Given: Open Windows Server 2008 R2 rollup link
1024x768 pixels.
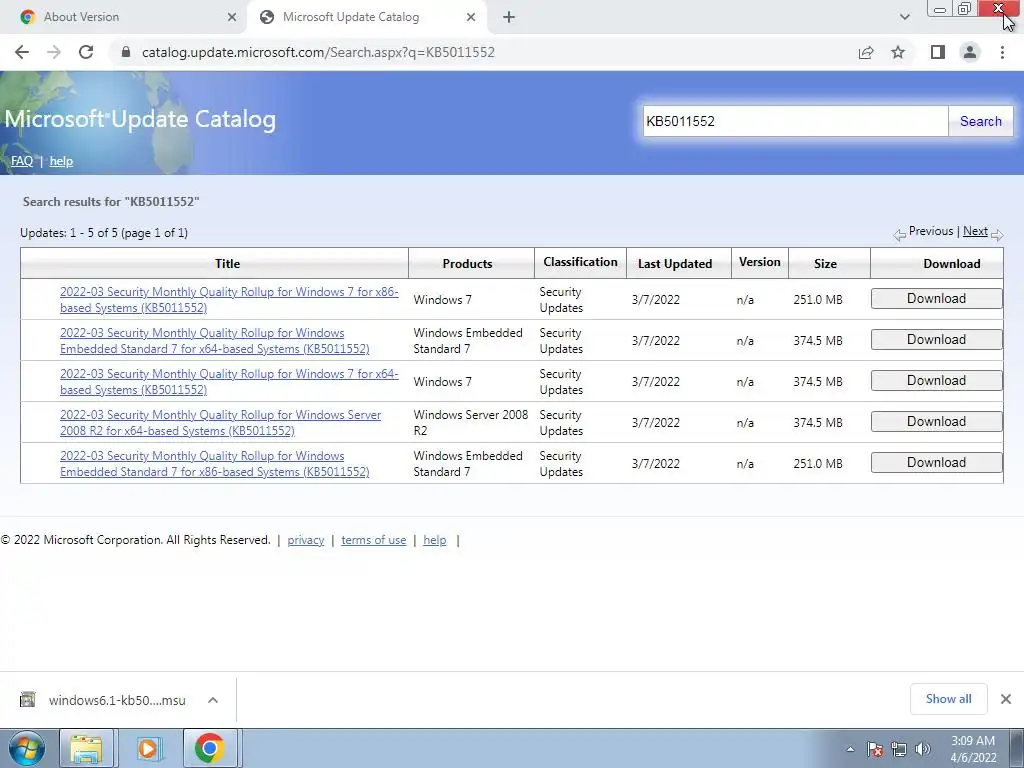Looking at the screenshot, I should point(220,423).
